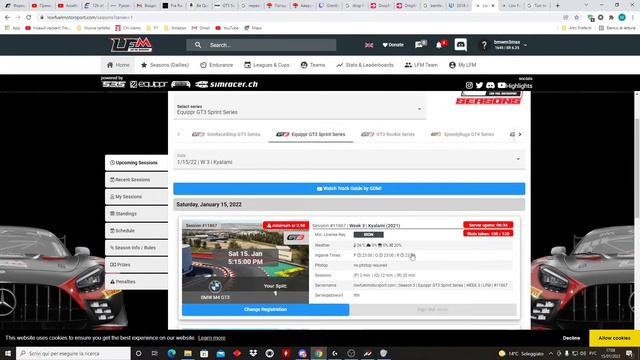
Task: Open Stats & Leaderboards menu
Action: pyautogui.click(x=365, y=65)
